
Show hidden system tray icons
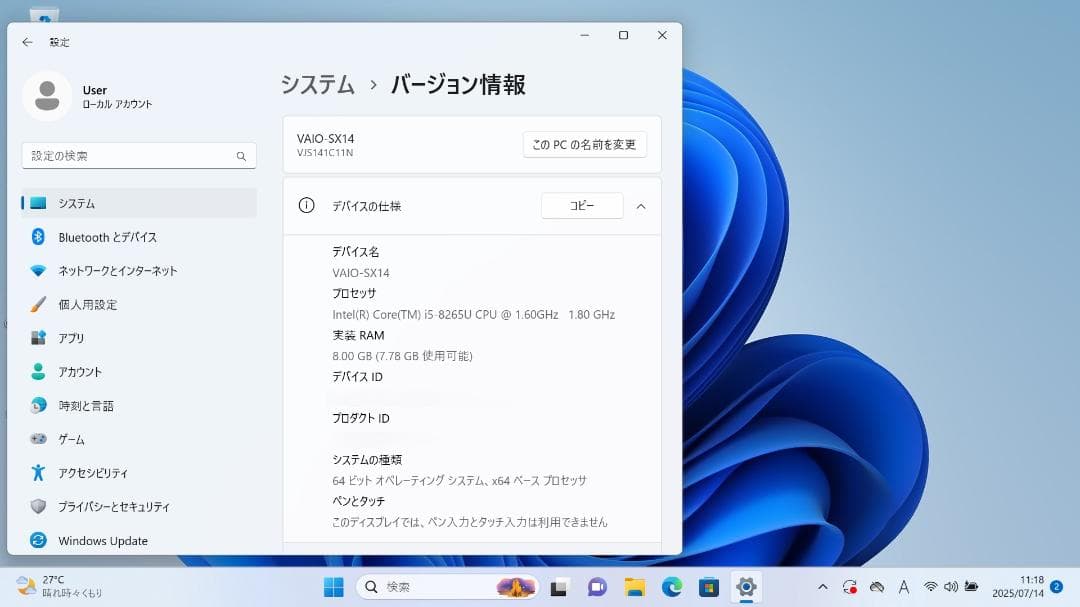click(x=822, y=588)
